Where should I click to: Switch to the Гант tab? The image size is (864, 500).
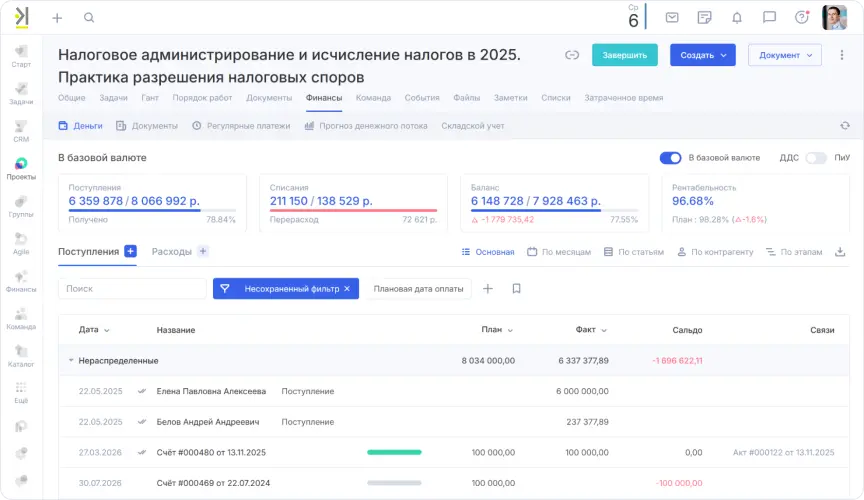click(x=150, y=98)
